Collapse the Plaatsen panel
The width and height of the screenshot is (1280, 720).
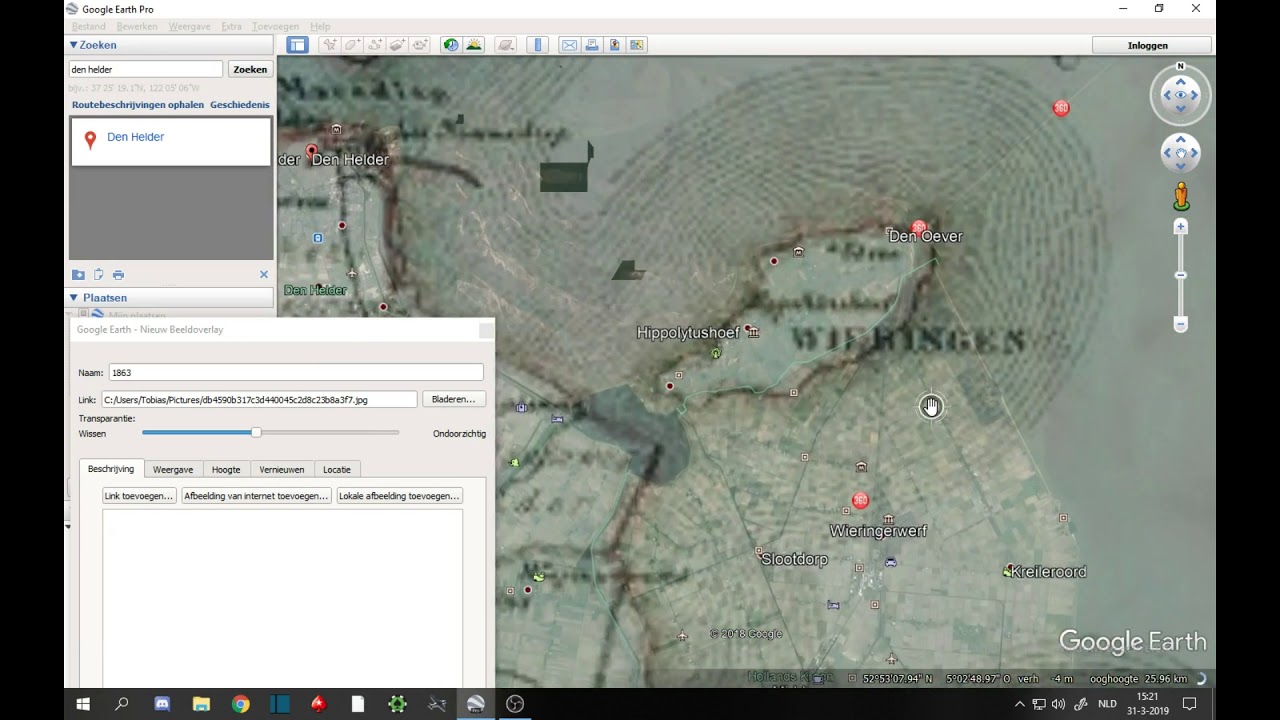tap(73, 298)
